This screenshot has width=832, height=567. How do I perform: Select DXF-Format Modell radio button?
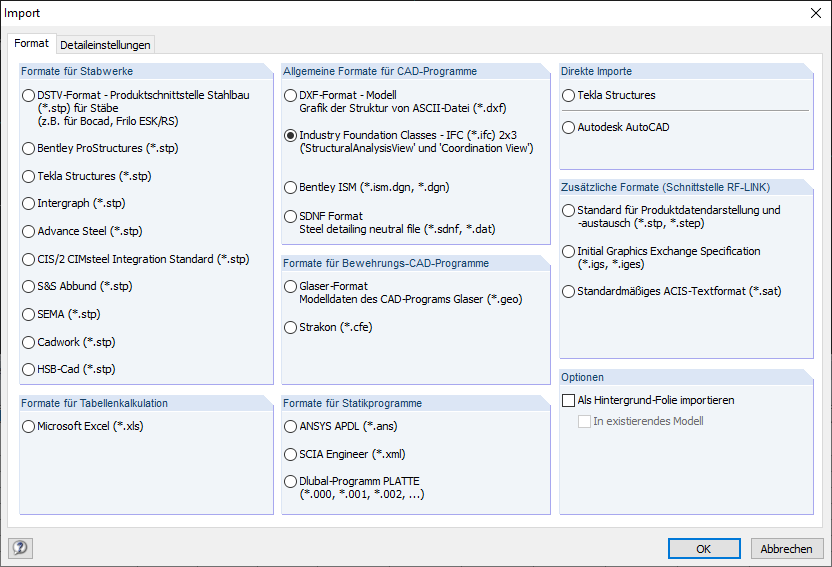coord(290,96)
